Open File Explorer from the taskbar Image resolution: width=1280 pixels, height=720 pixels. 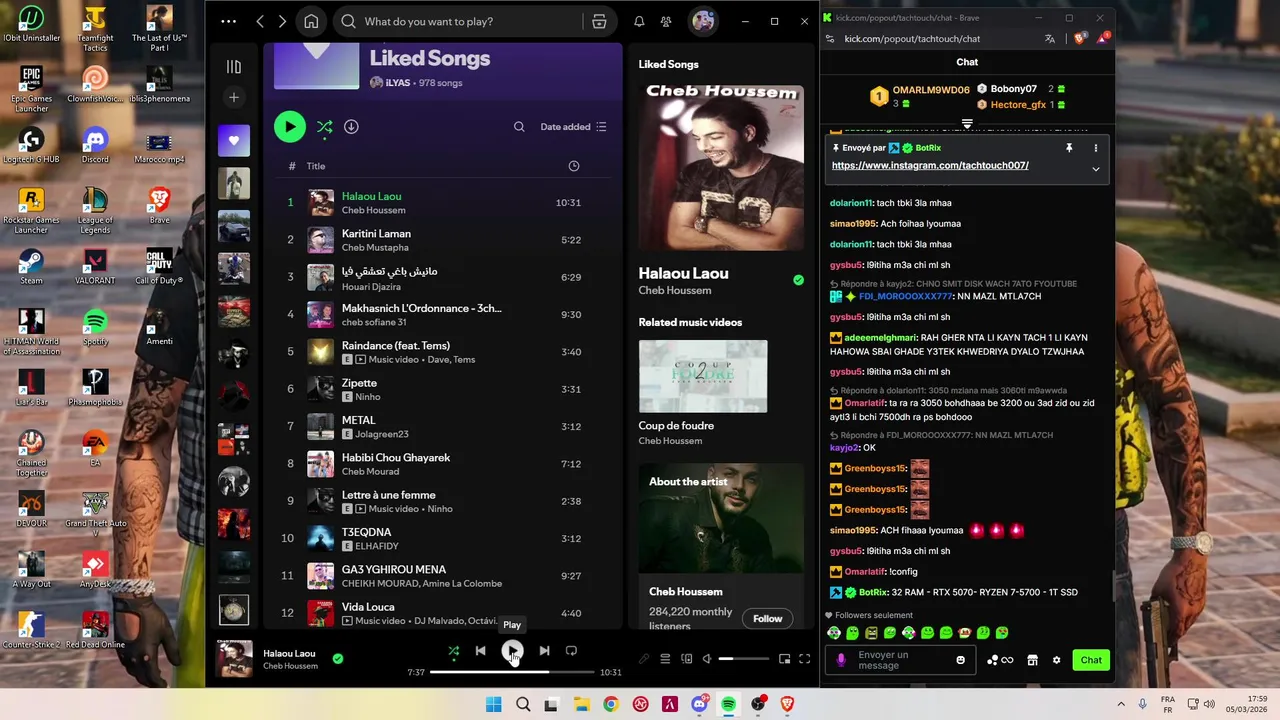581,705
